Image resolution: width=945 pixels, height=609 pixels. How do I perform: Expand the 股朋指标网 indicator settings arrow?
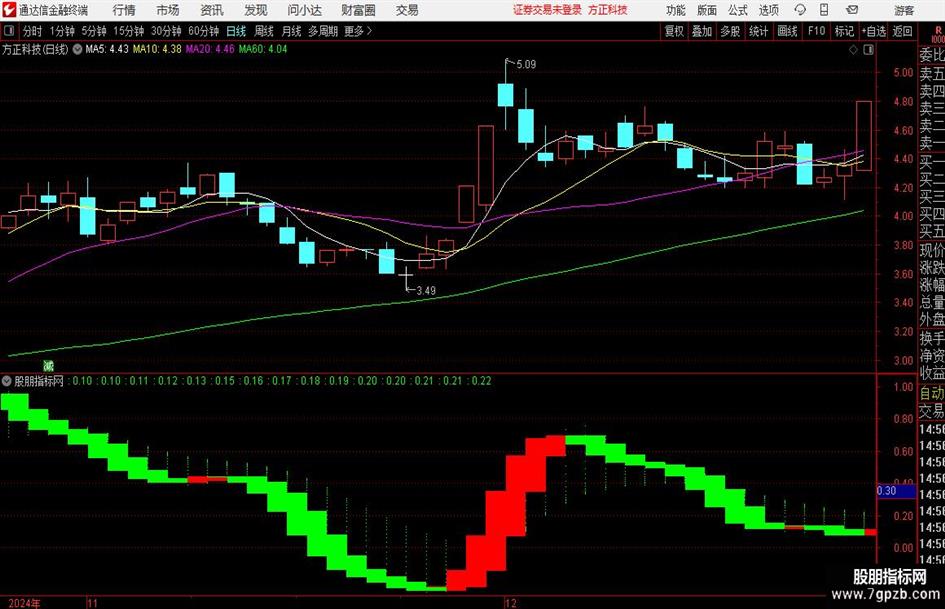point(7,381)
